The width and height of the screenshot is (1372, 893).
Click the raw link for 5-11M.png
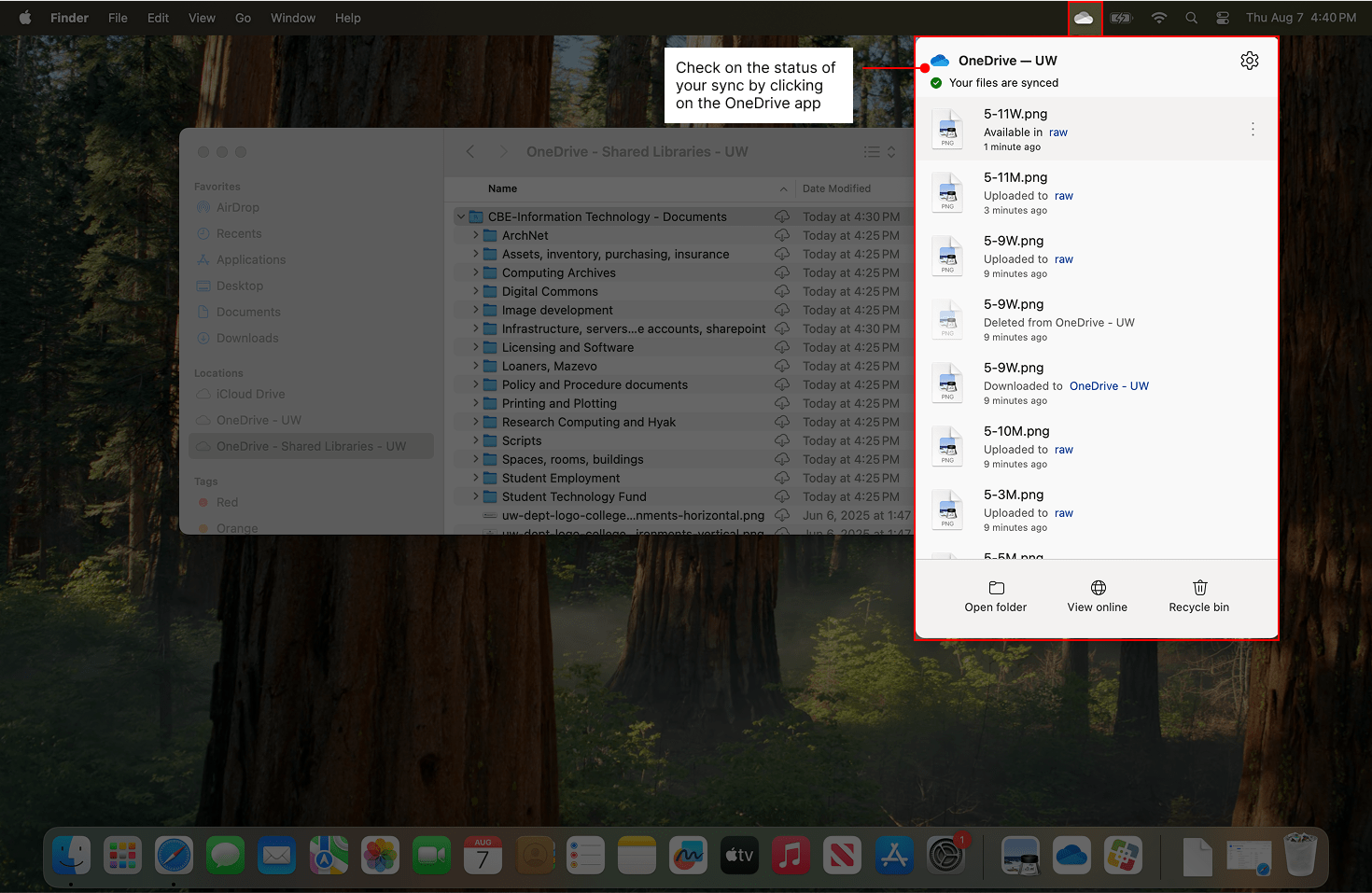pyautogui.click(x=1063, y=196)
